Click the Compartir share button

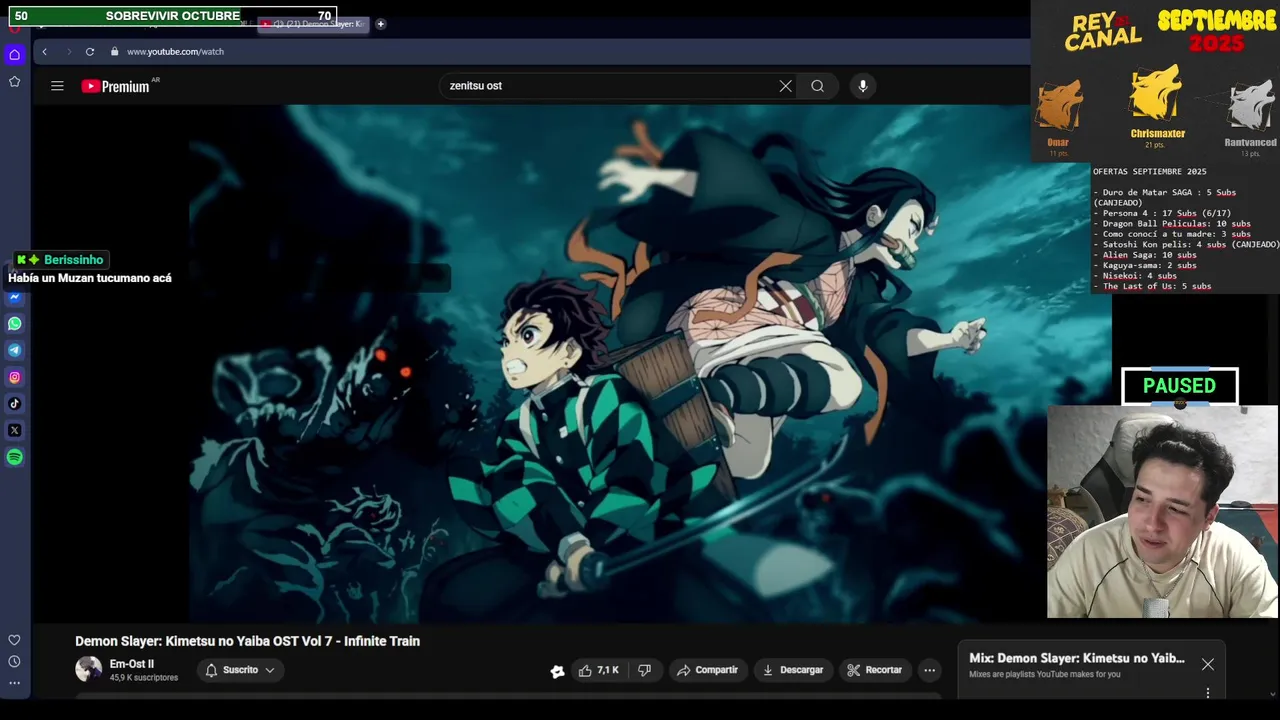point(707,670)
